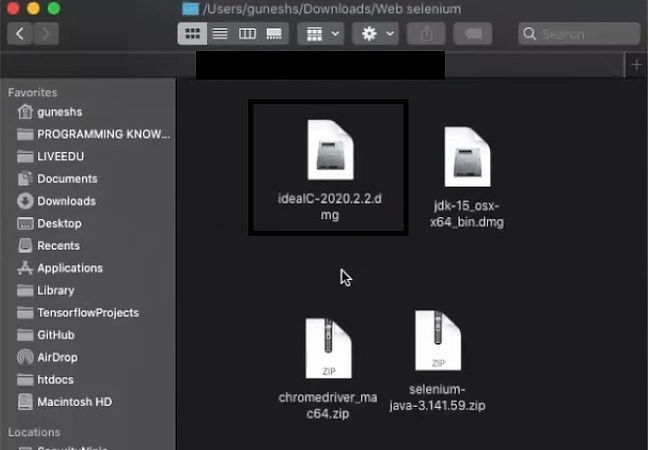Click the Edit Tags toolbar button

(x=473, y=33)
